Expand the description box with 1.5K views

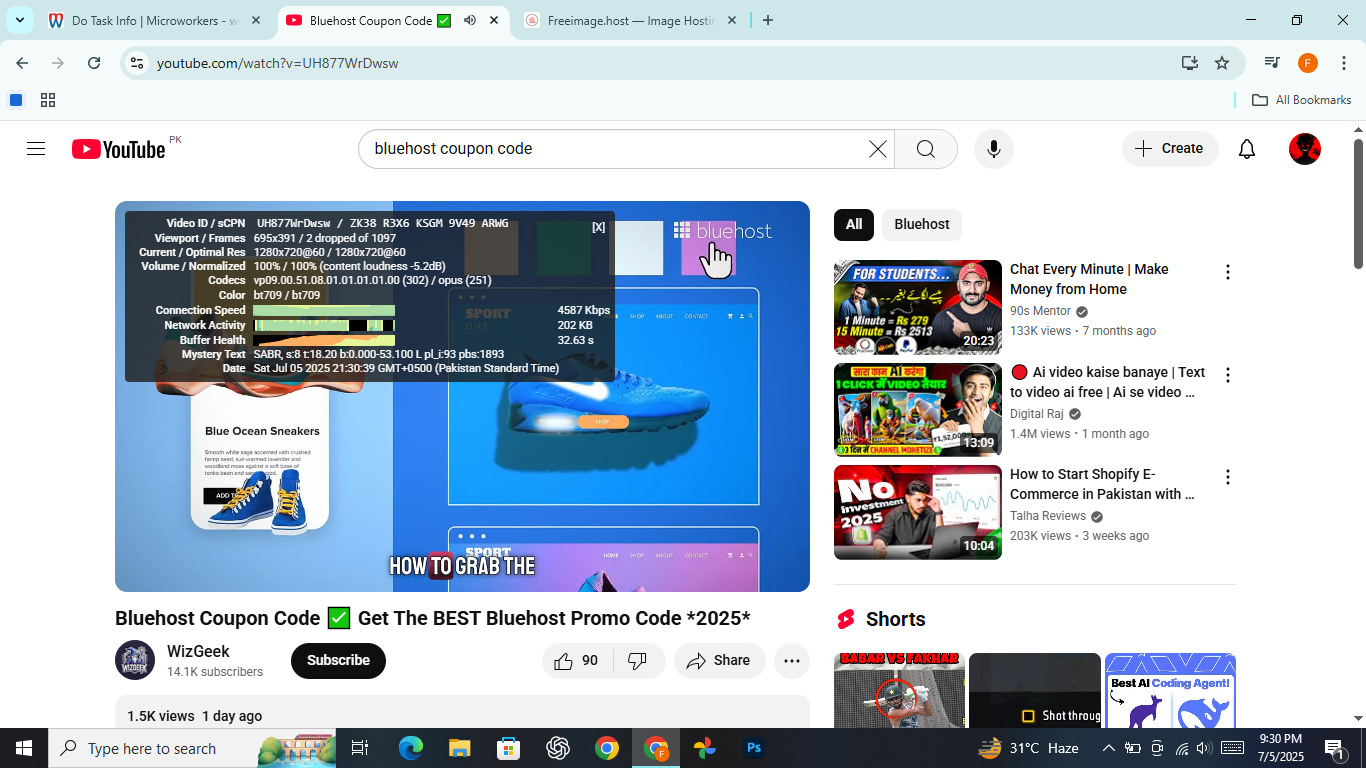point(462,712)
